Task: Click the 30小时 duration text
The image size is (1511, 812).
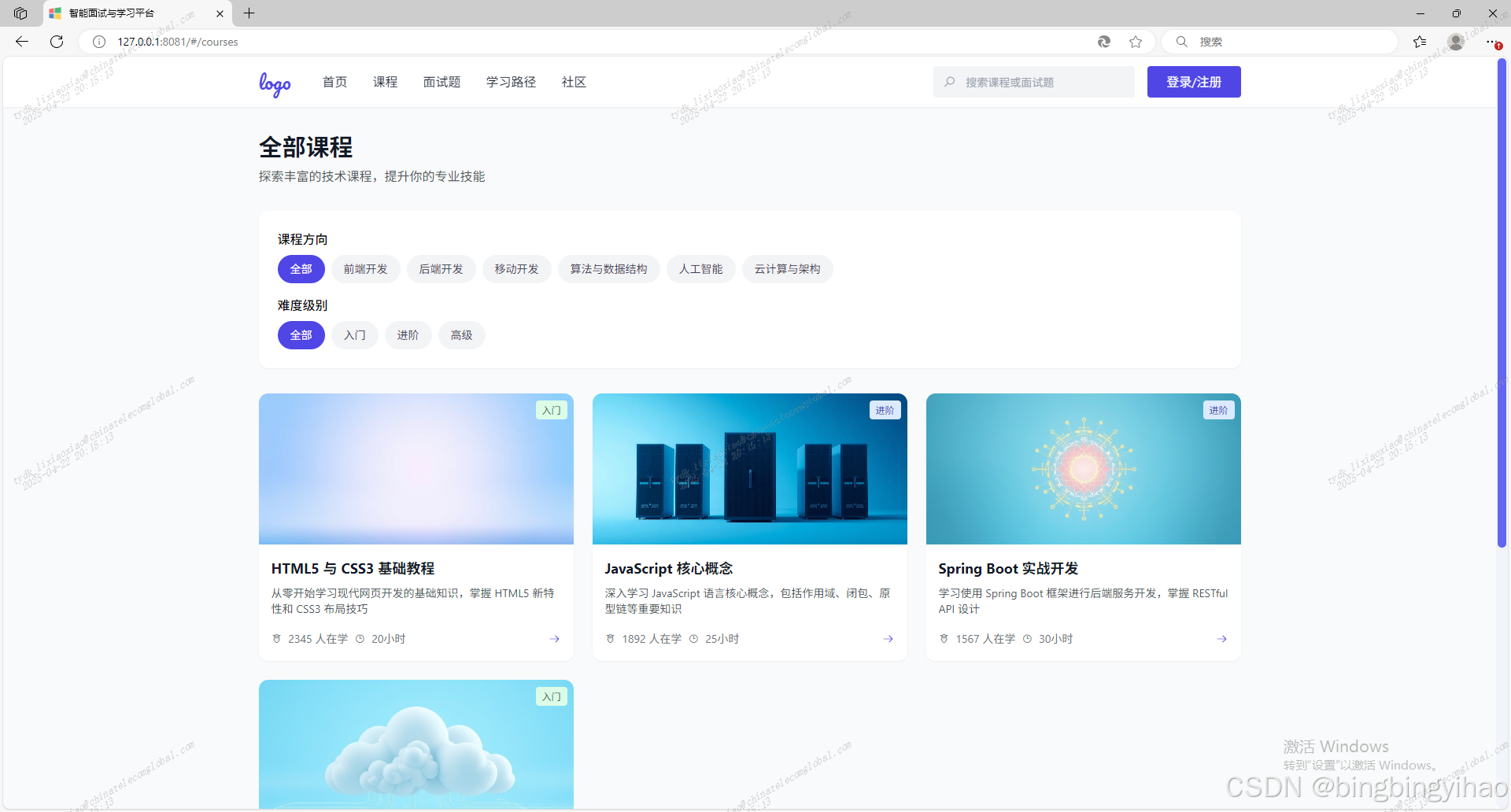Action: click(1056, 639)
